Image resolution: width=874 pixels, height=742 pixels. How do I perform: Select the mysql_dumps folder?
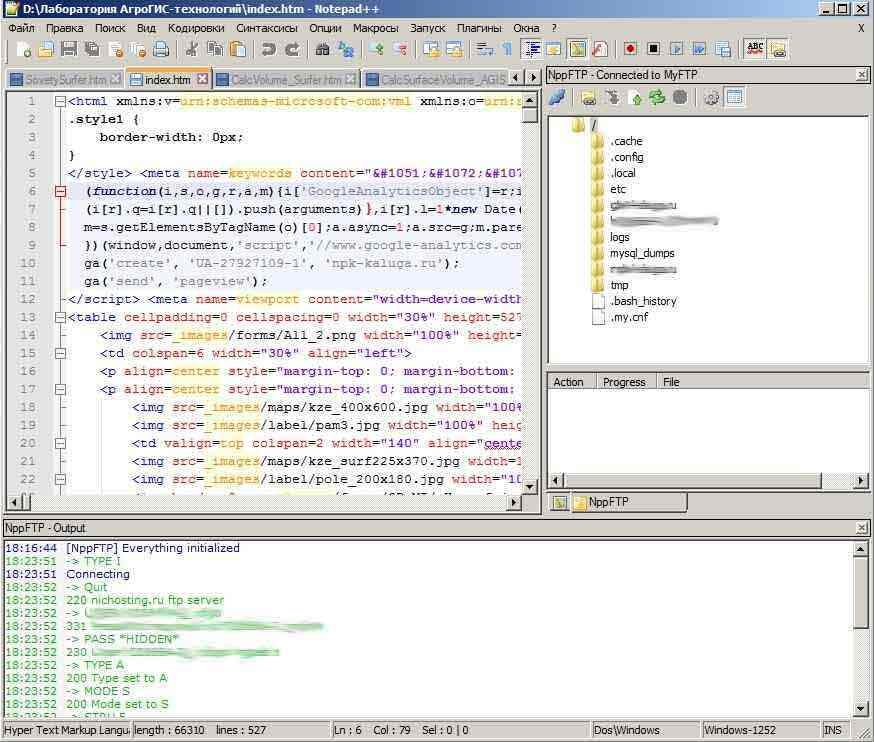[642, 253]
